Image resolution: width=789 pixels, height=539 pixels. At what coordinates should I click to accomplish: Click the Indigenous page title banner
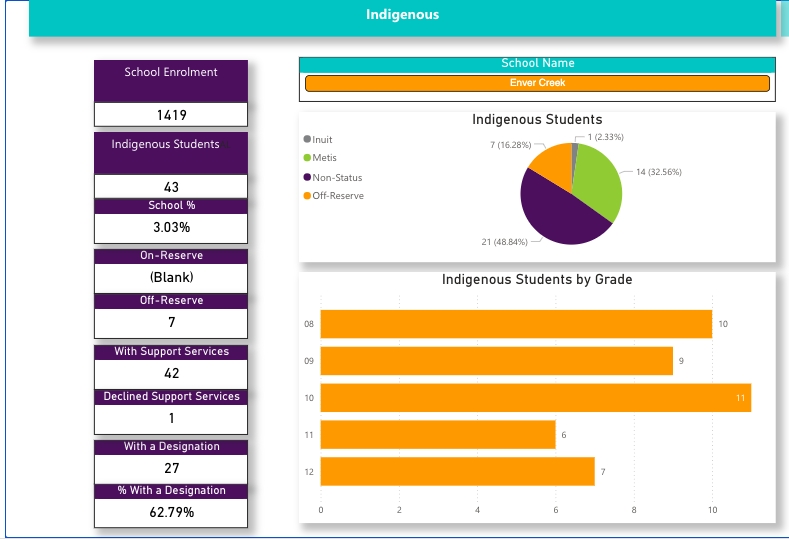pos(402,16)
